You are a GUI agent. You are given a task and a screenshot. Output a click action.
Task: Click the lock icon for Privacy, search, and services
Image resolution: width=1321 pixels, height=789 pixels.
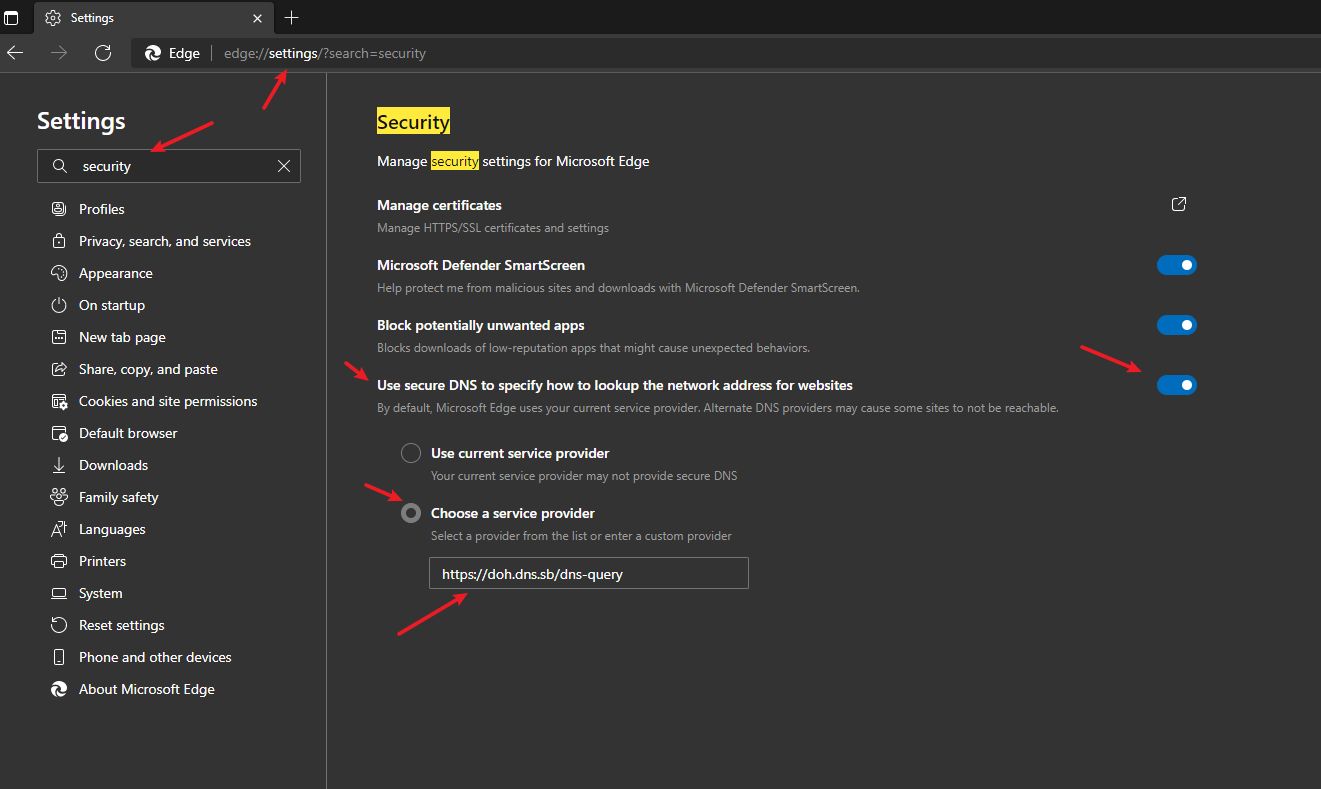(x=59, y=241)
